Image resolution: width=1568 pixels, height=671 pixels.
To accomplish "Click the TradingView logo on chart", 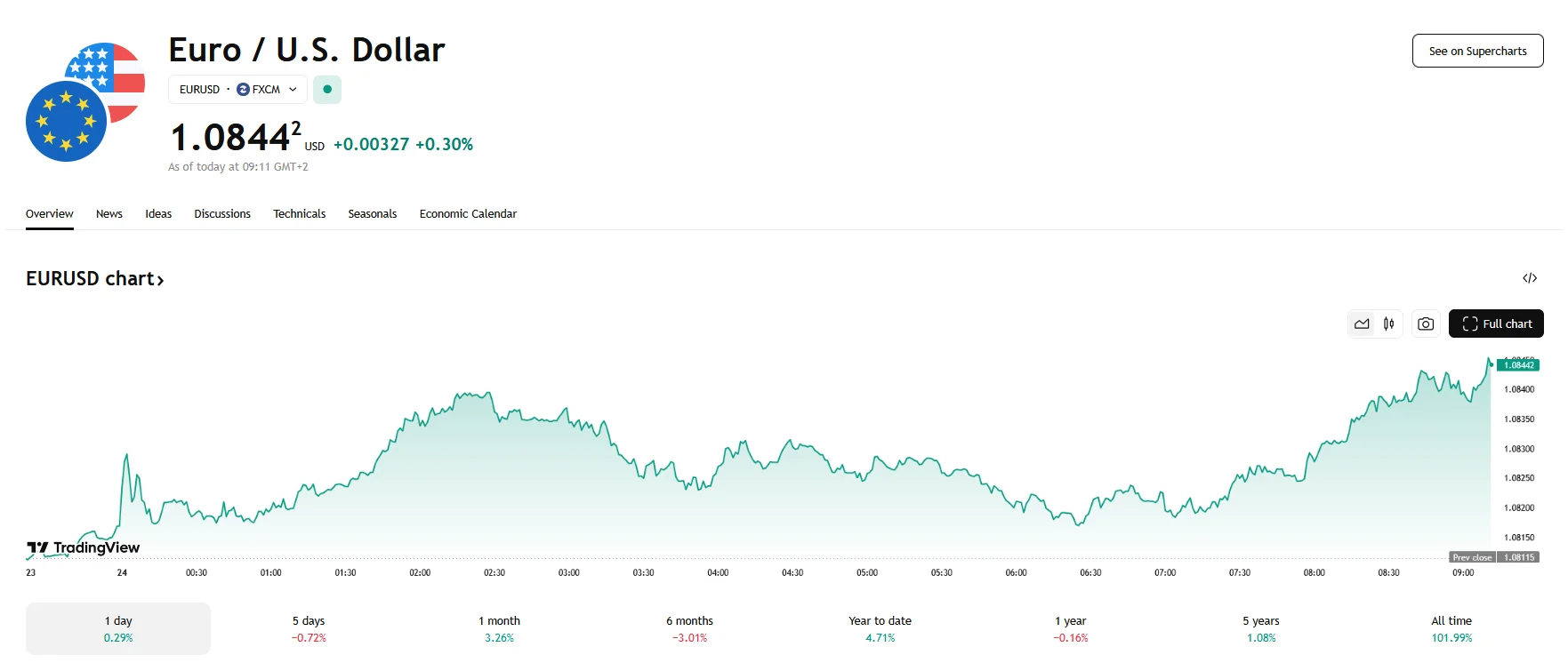I will tap(84, 547).
